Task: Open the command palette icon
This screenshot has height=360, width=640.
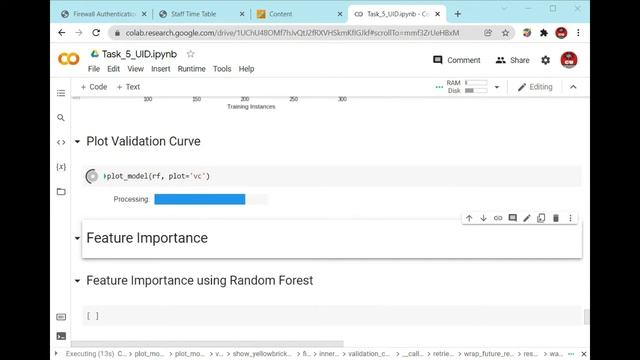Action: 61,317
